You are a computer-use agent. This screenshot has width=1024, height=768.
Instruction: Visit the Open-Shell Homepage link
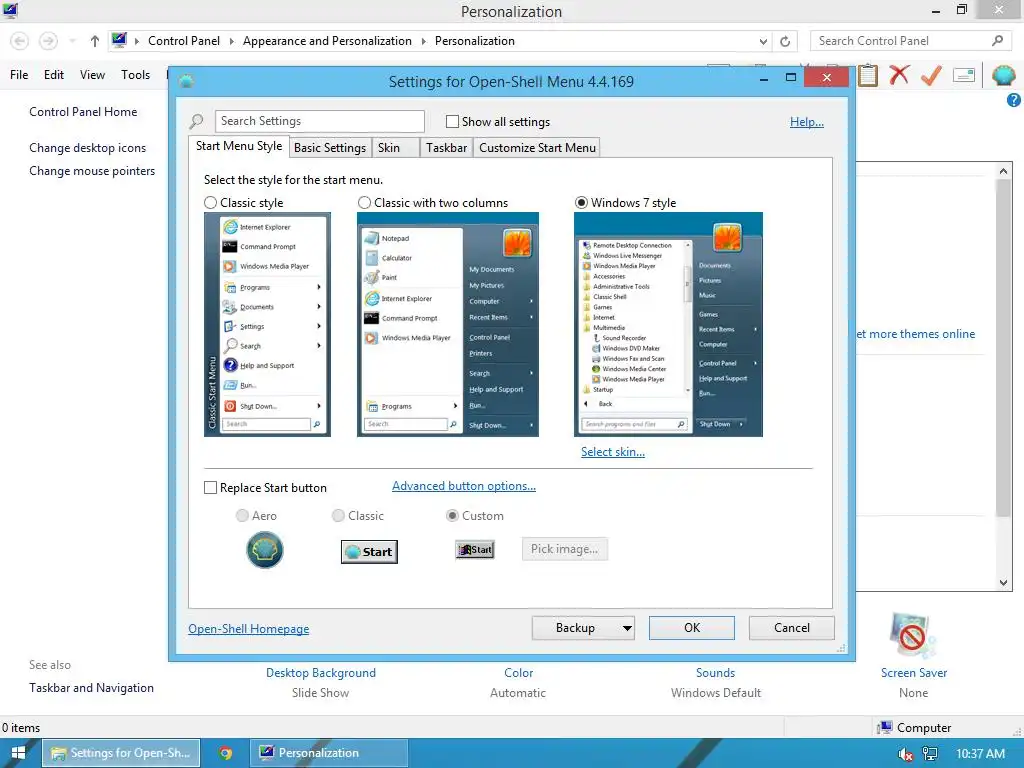pos(249,629)
